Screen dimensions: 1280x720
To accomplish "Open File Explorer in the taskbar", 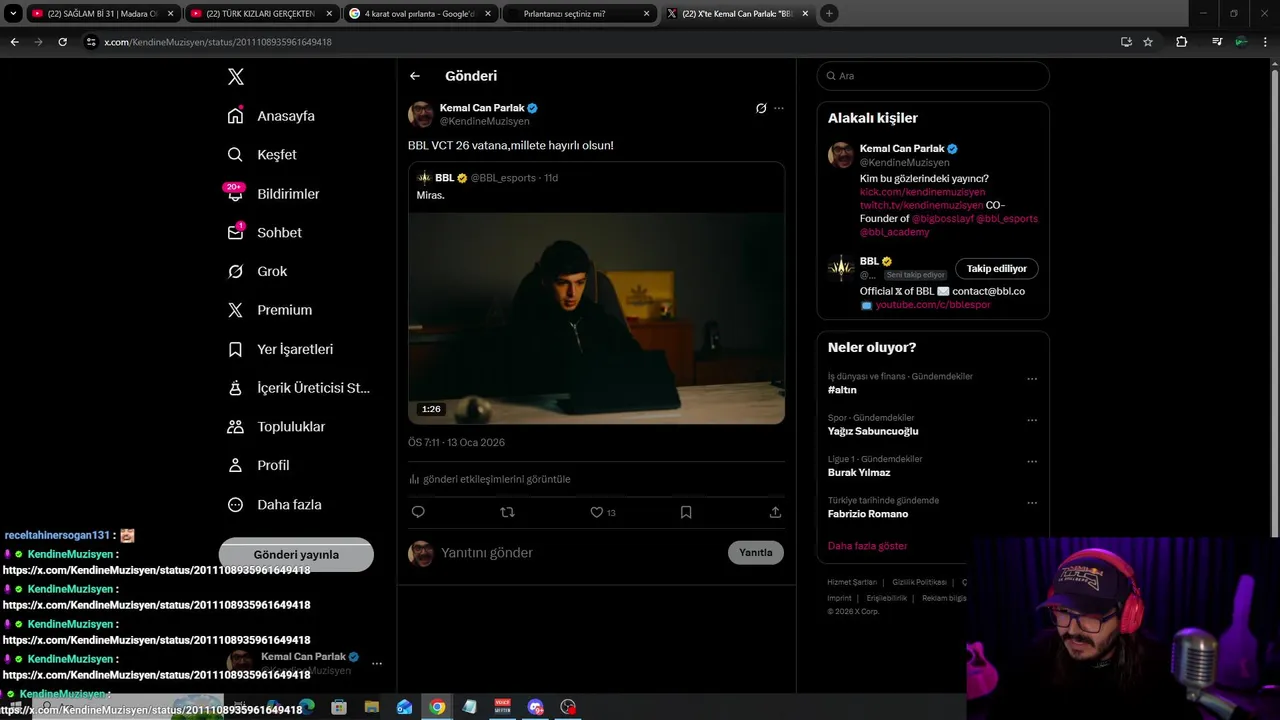I will click(372, 707).
